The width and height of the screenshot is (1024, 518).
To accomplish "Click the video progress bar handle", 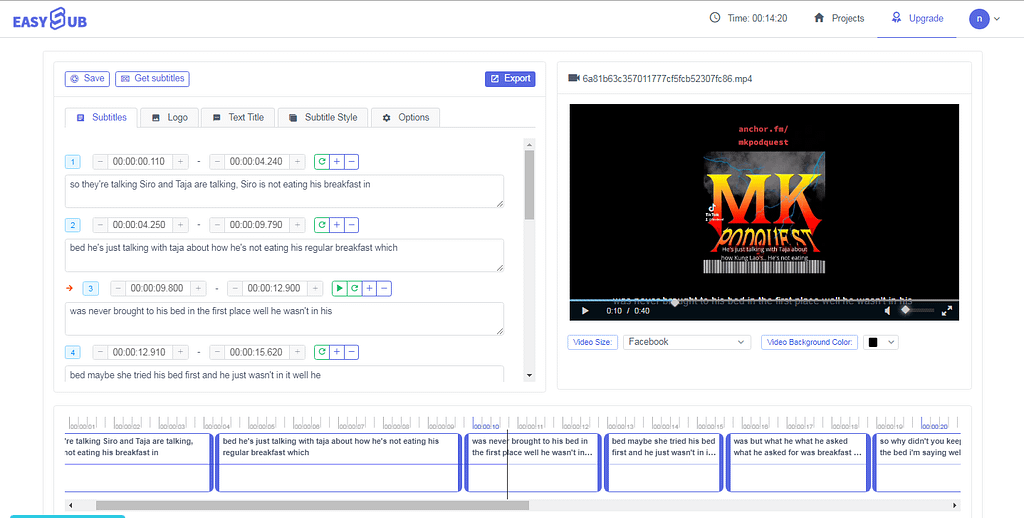I will [x=675, y=302].
